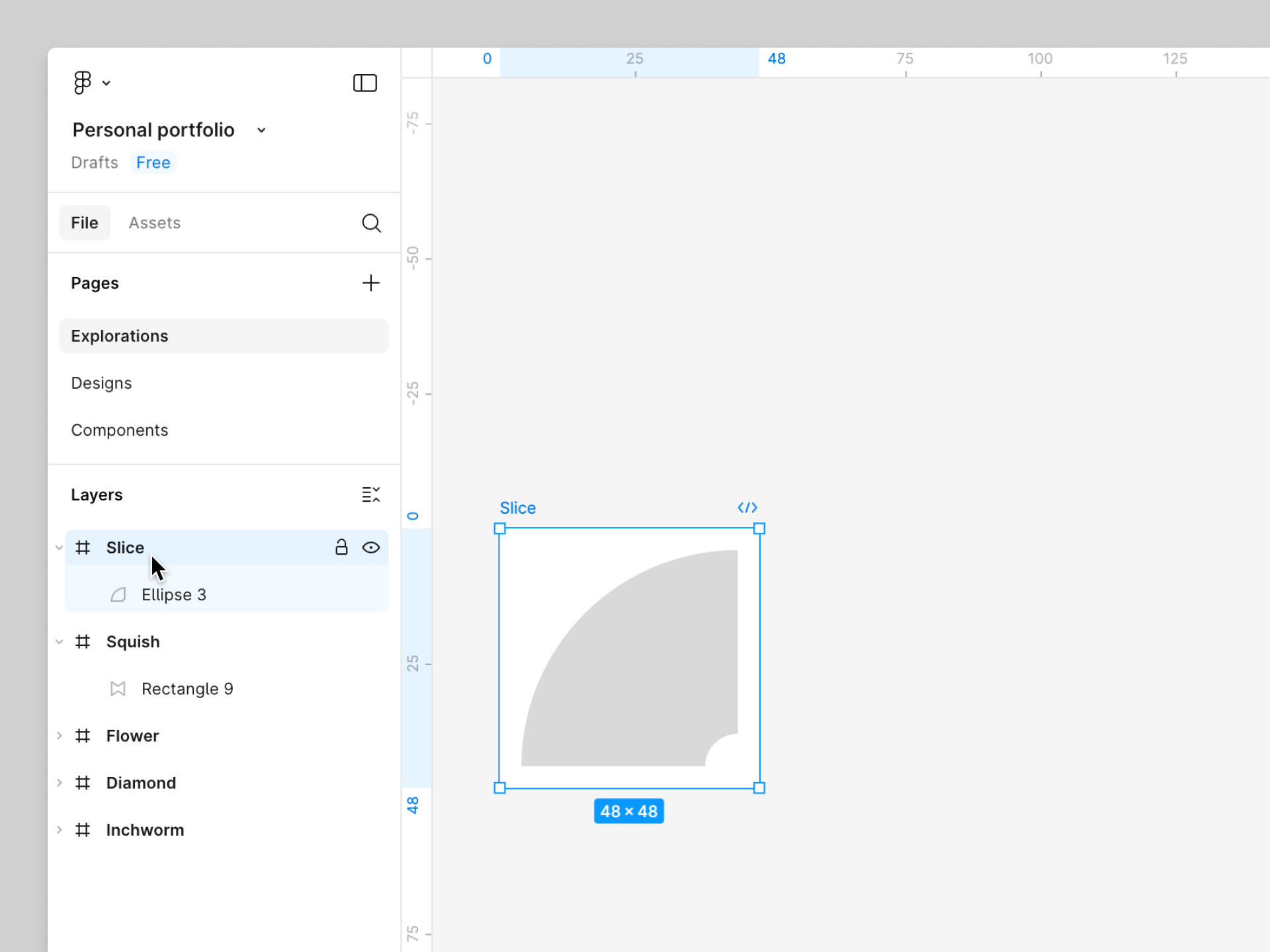Hide the Slice layer with eye icon
Screen dimensions: 1270x952
coord(371,547)
